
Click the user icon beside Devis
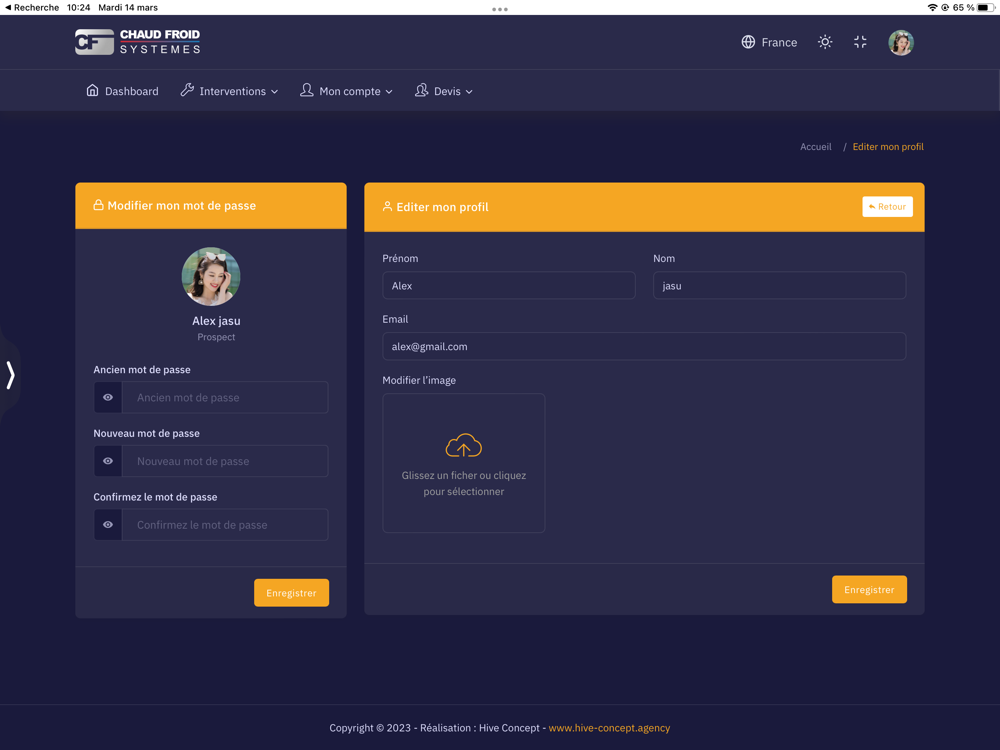[422, 90]
